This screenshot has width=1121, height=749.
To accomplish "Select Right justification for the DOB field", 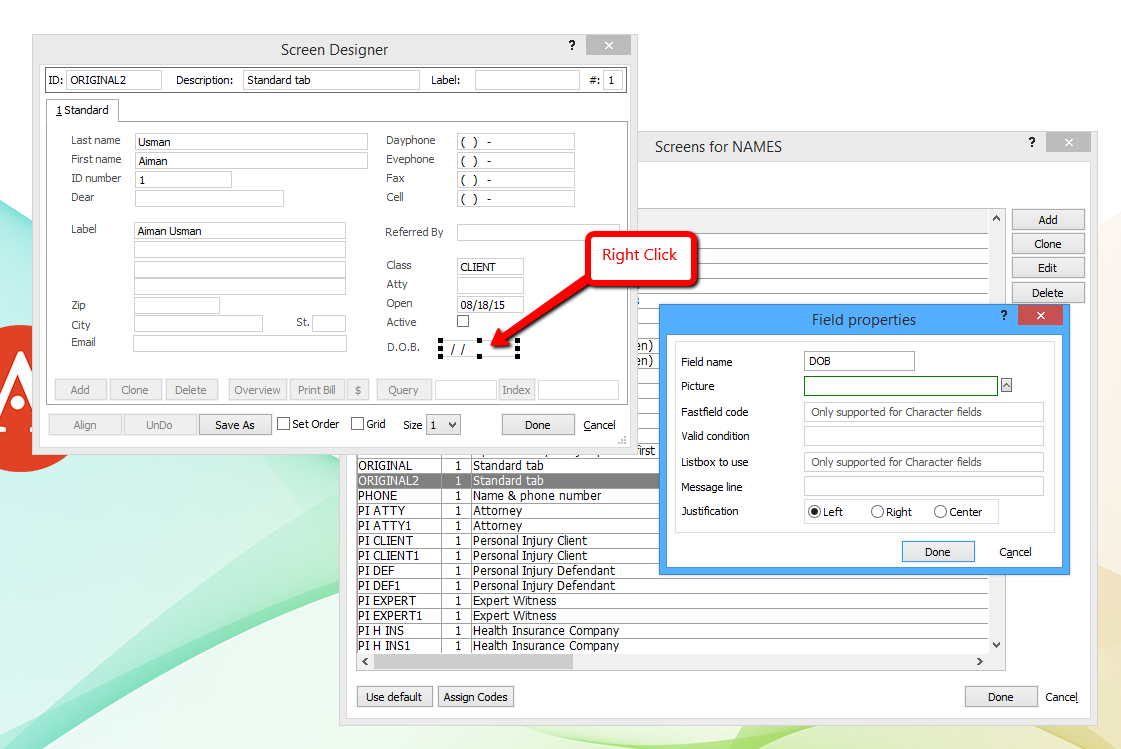I will (x=876, y=511).
